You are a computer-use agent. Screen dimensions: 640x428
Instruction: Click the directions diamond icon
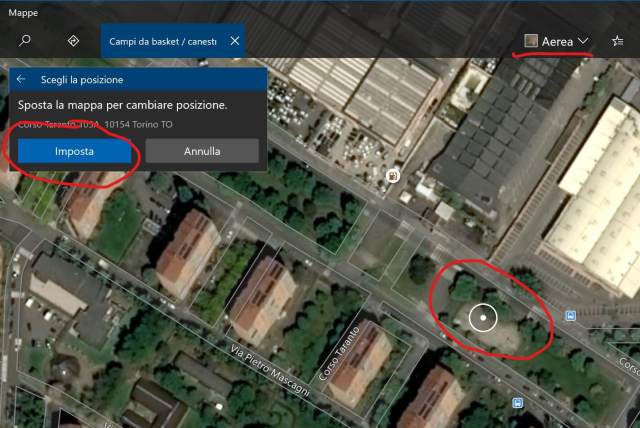[x=73, y=41]
